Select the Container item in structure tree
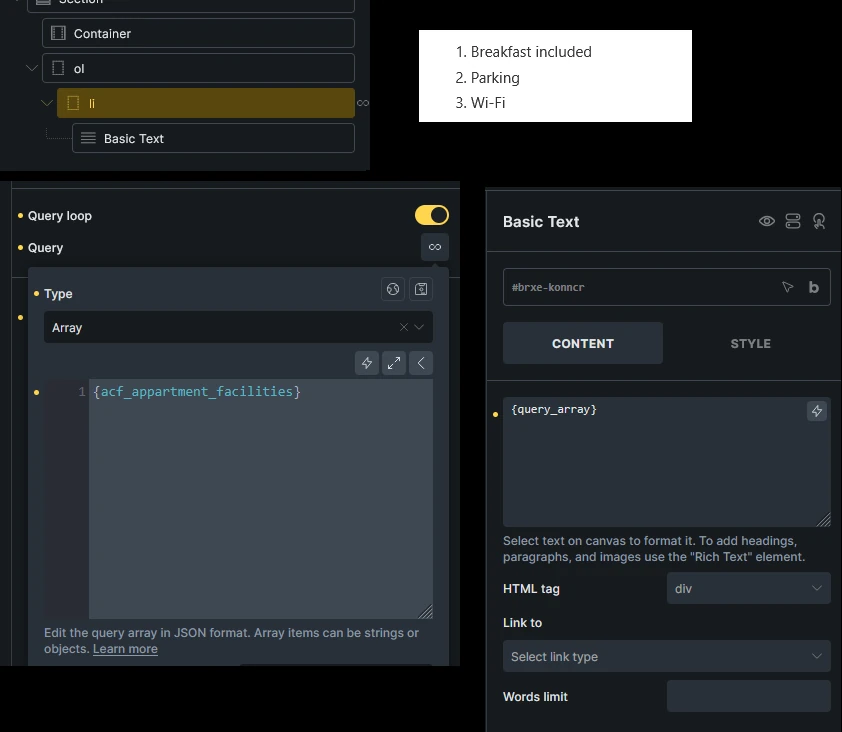Image resolution: width=842 pixels, height=732 pixels. coord(198,33)
